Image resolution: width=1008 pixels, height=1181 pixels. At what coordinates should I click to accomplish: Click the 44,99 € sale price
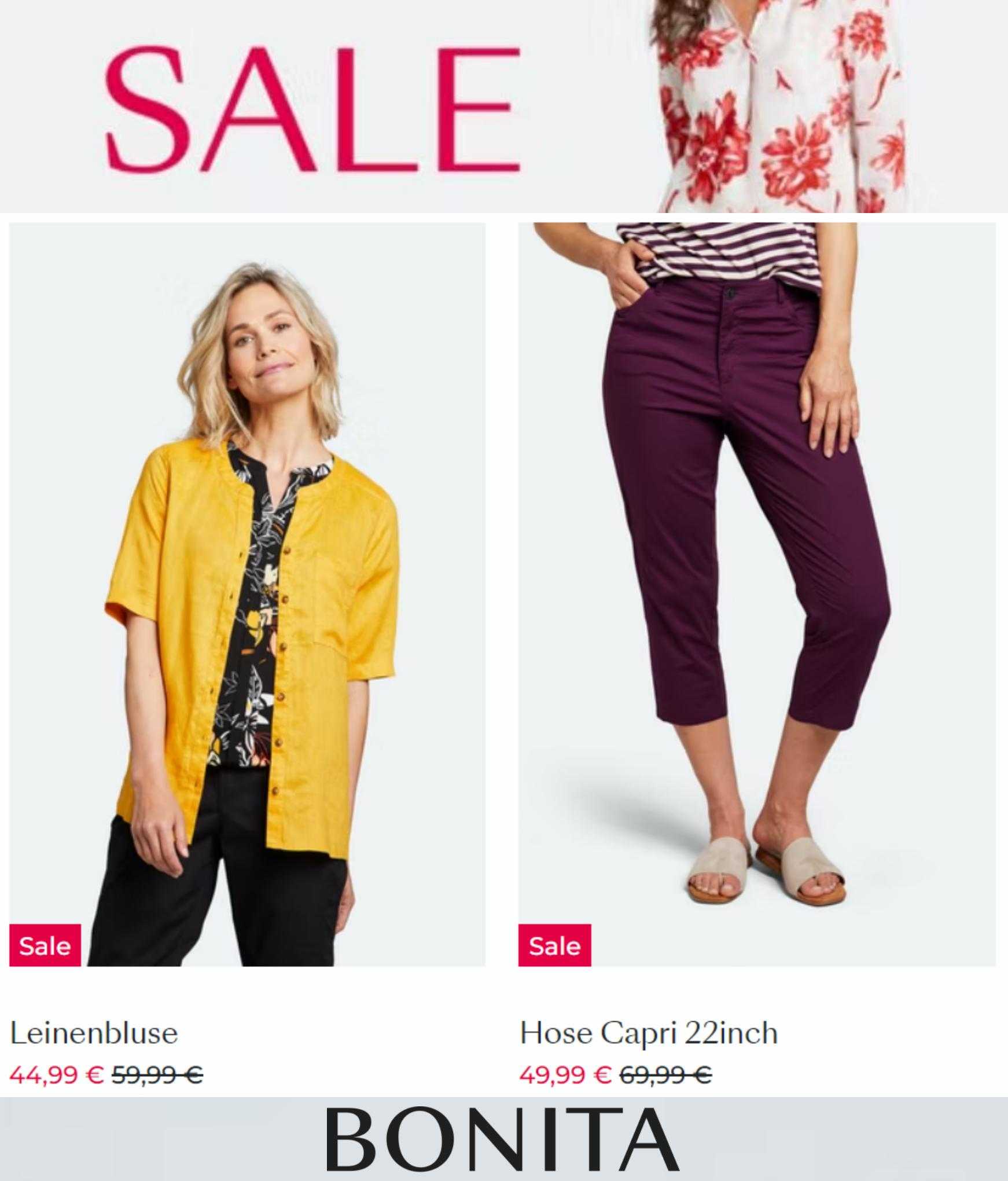pyautogui.click(x=57, y=1075)
